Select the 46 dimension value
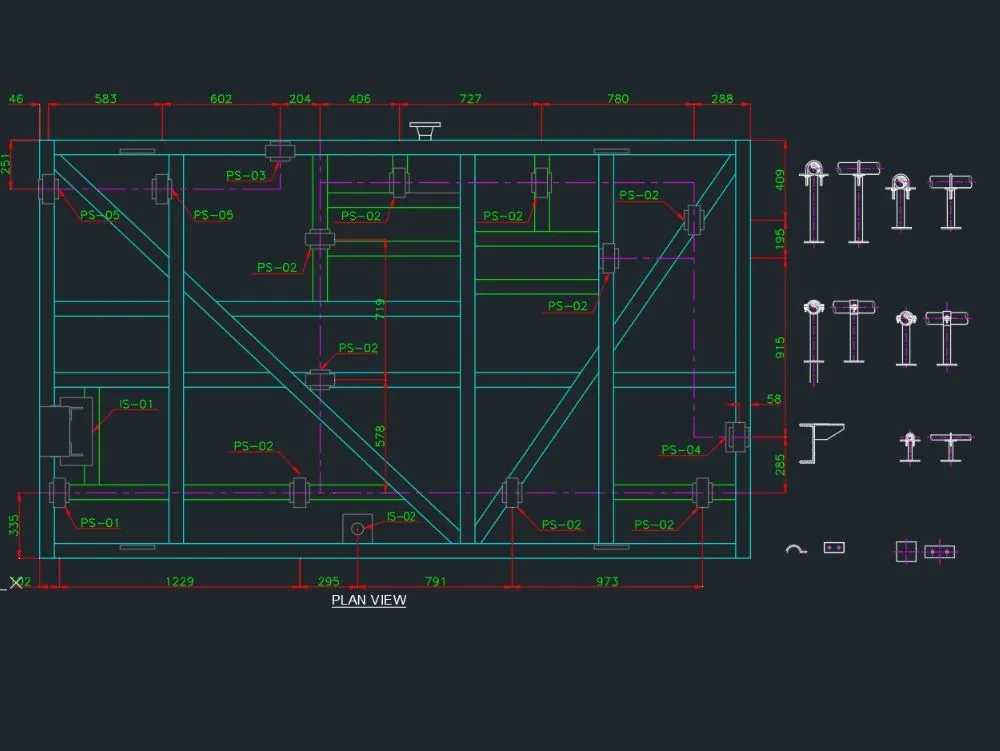The height and width of the screenshot is (751, 1000). 16,99
